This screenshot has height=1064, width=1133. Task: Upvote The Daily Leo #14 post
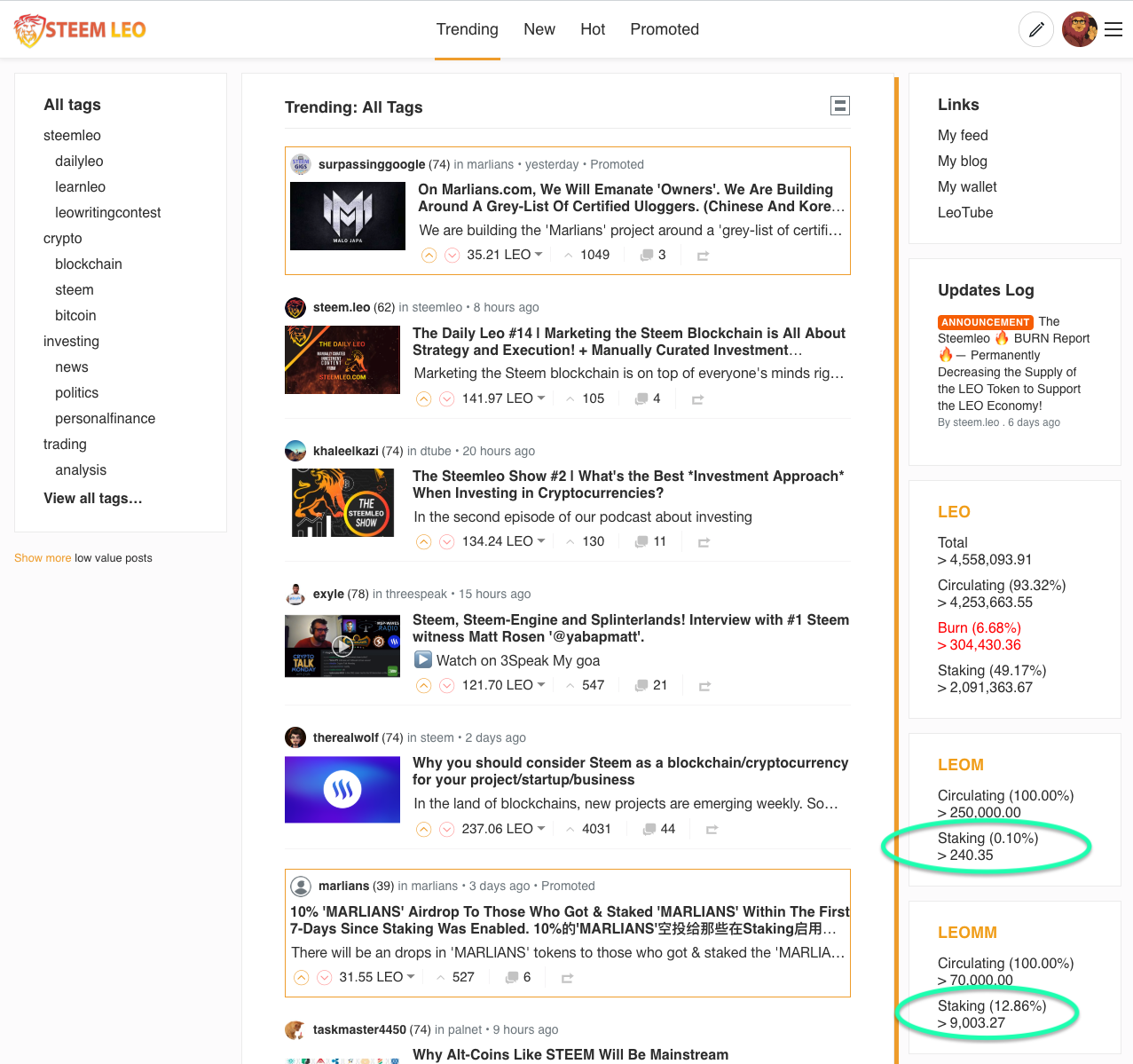click(423, 399)
